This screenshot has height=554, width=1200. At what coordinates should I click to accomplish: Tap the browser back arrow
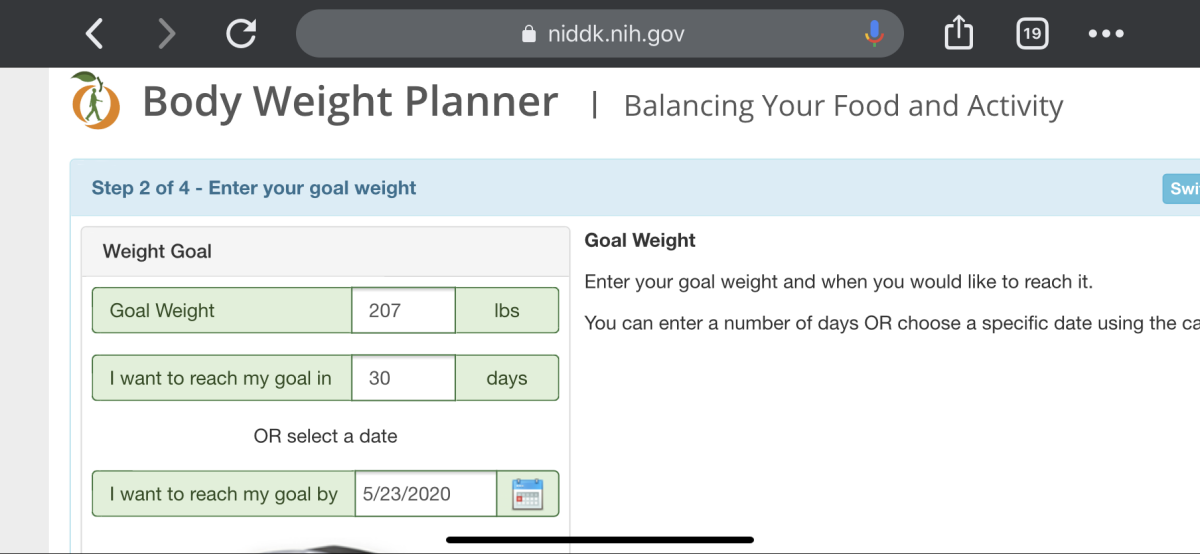[94, 35]
